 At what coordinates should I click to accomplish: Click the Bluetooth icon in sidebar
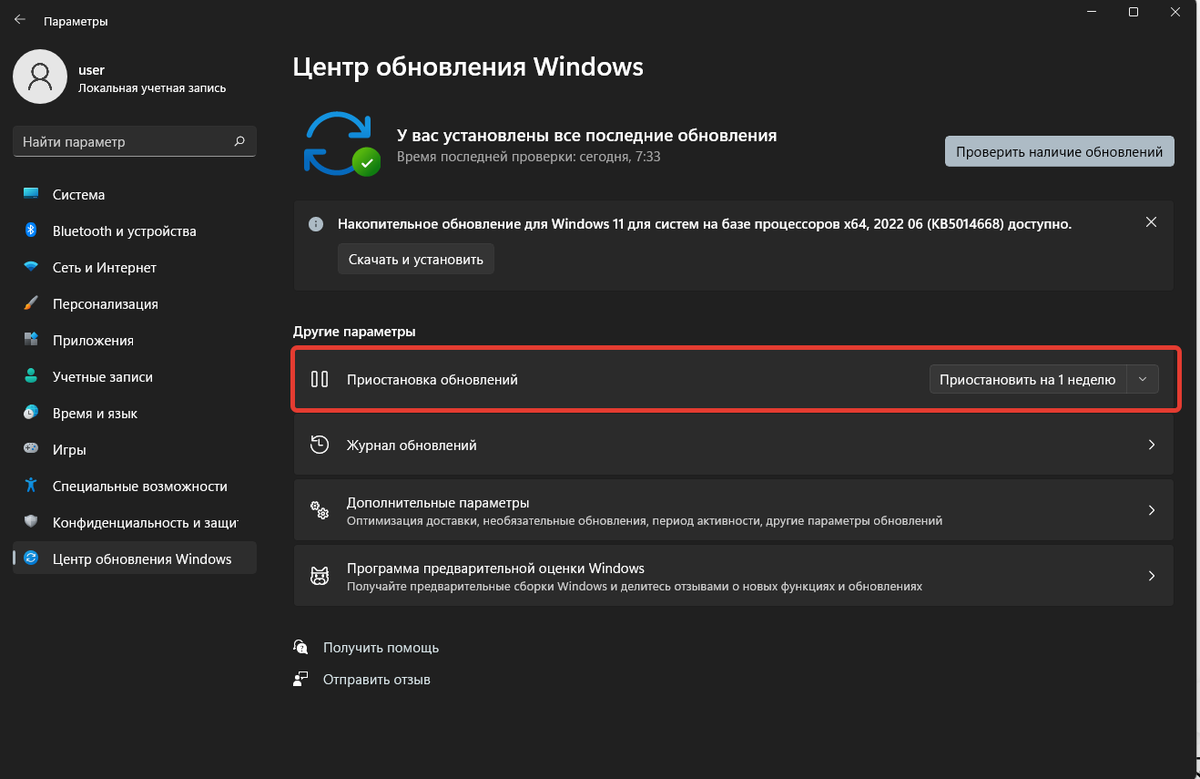coord(31,231)
